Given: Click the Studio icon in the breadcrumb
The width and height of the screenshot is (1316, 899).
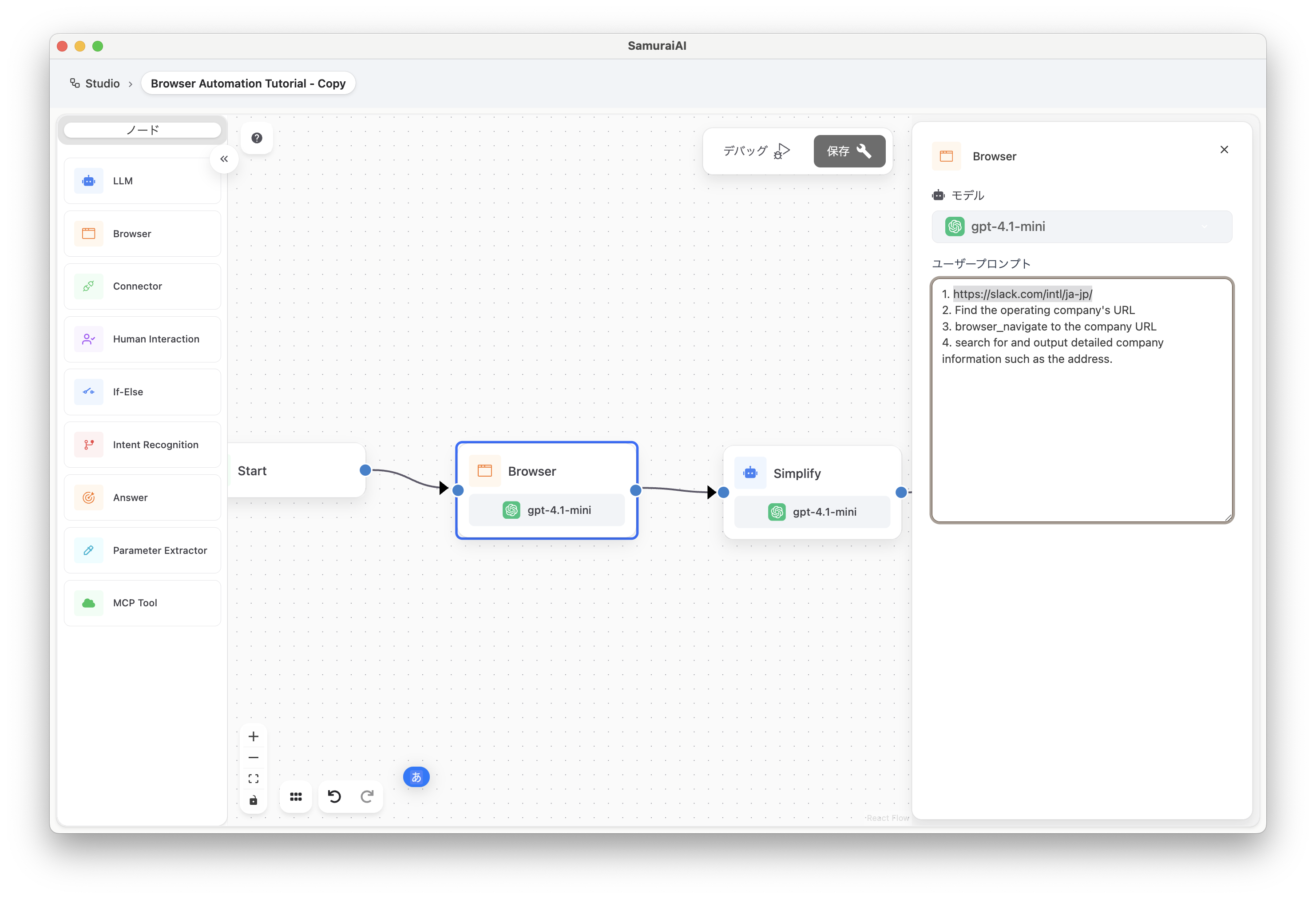Looking at the screenshot, I should pyautogui.click(x=75, y=83).
